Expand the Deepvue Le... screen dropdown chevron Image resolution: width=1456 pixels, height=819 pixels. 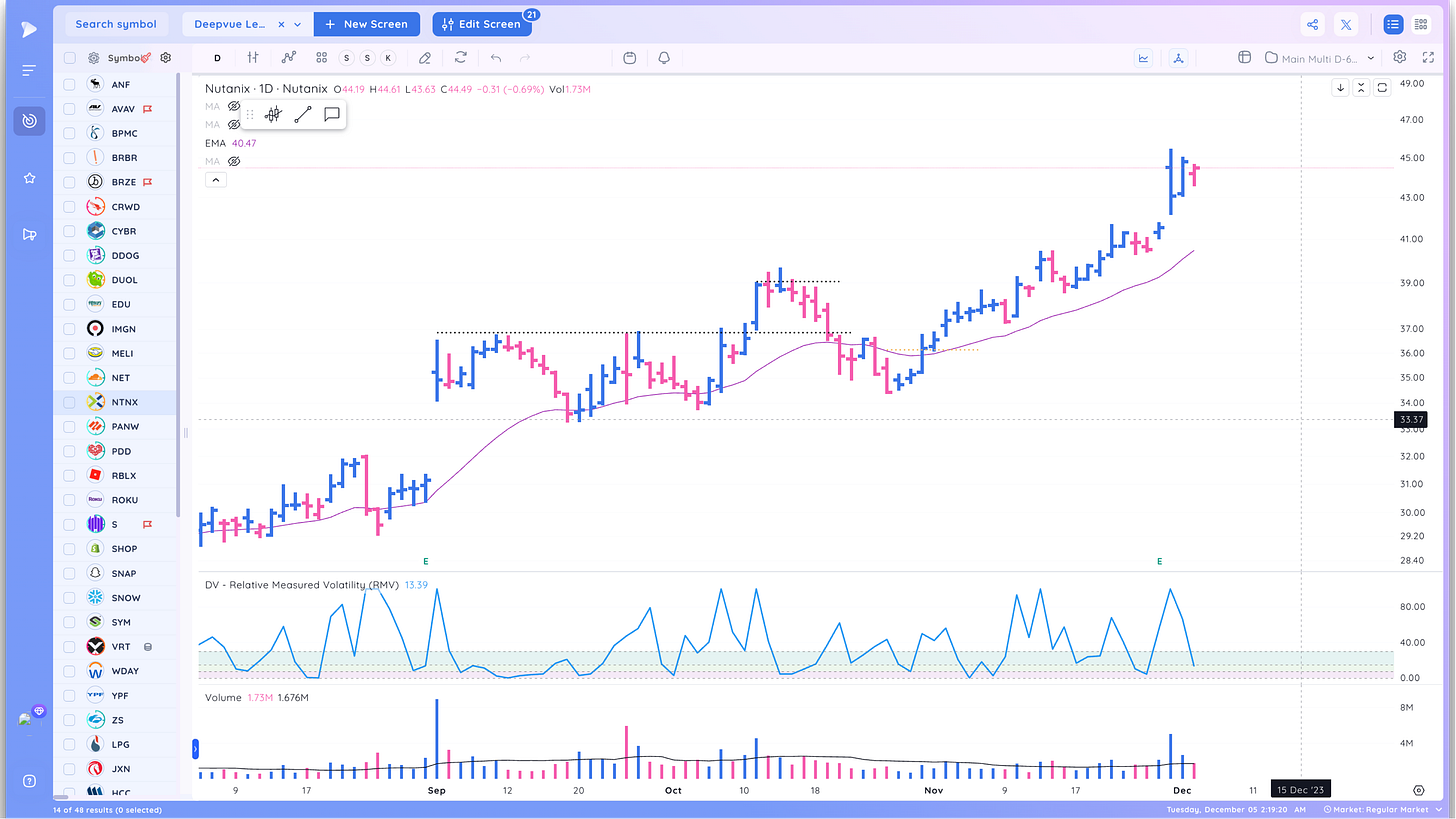tap(297, 24)
